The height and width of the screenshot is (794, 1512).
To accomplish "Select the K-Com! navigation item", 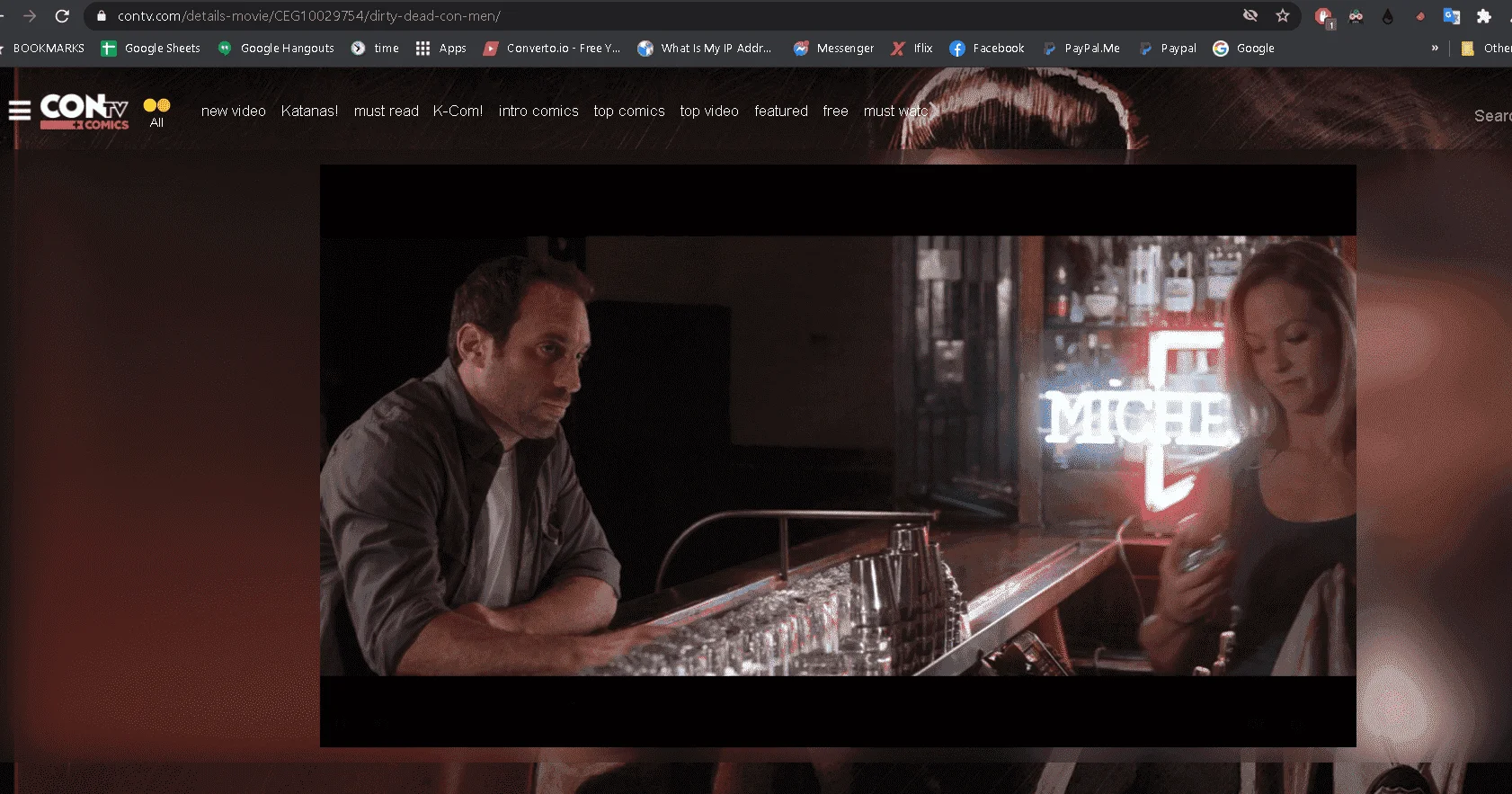I will tap(458, 111).
